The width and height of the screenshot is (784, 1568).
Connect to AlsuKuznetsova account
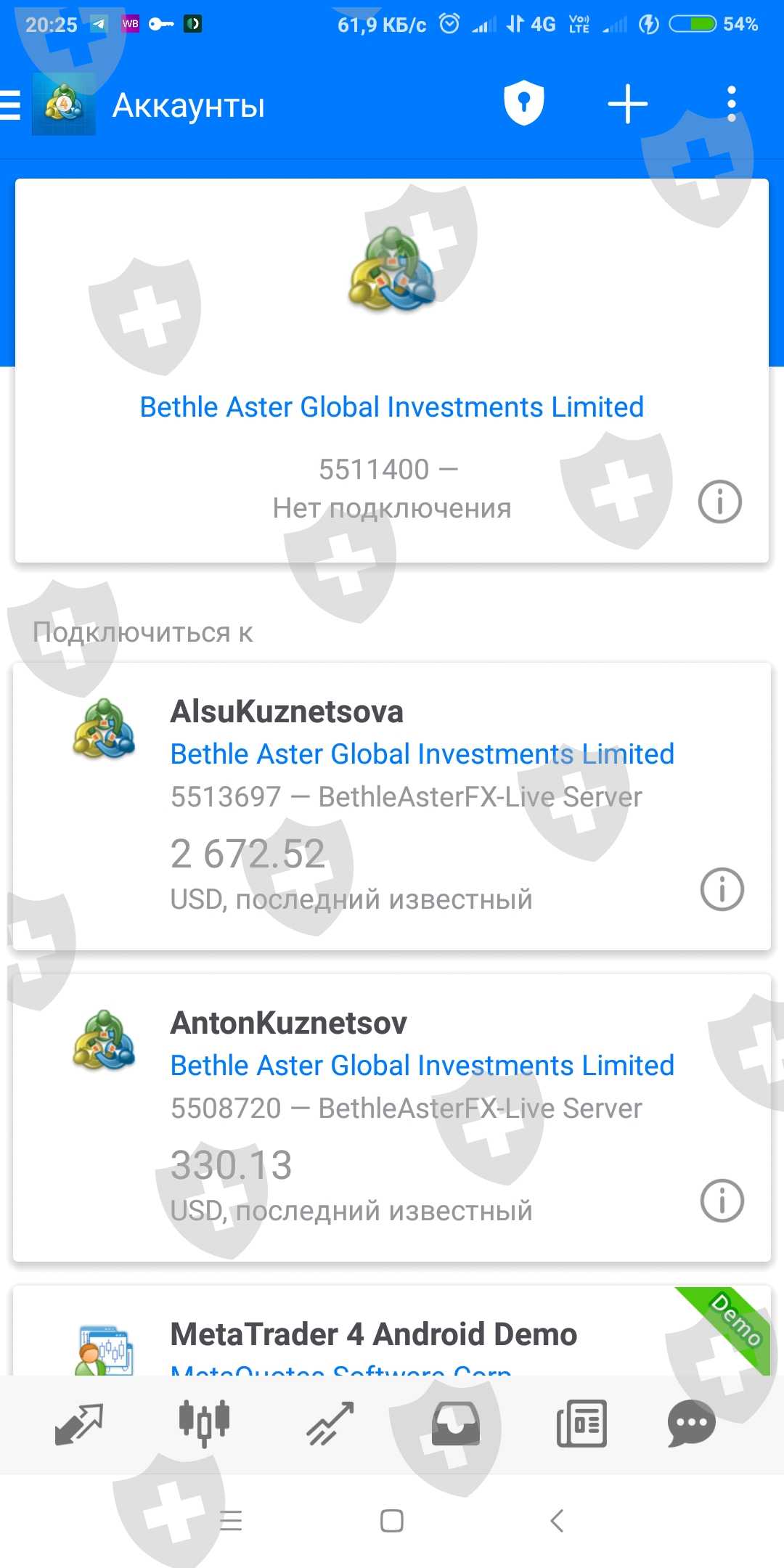pos(392,806)
